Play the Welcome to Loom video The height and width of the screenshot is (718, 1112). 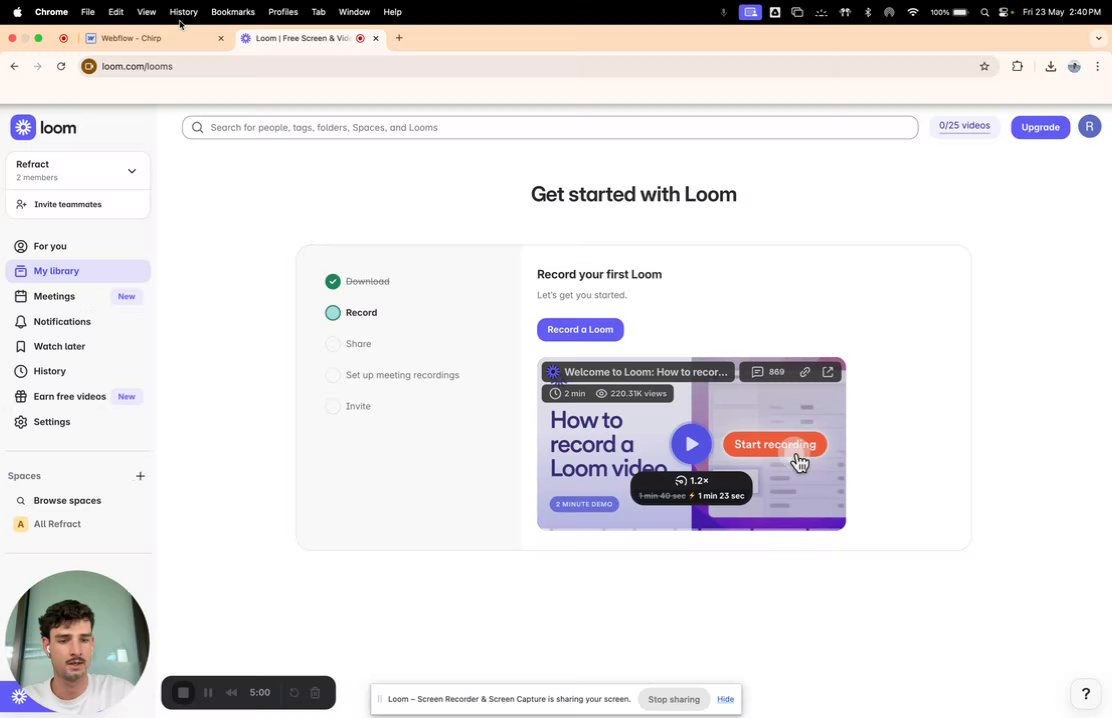[x=691, y=444]
